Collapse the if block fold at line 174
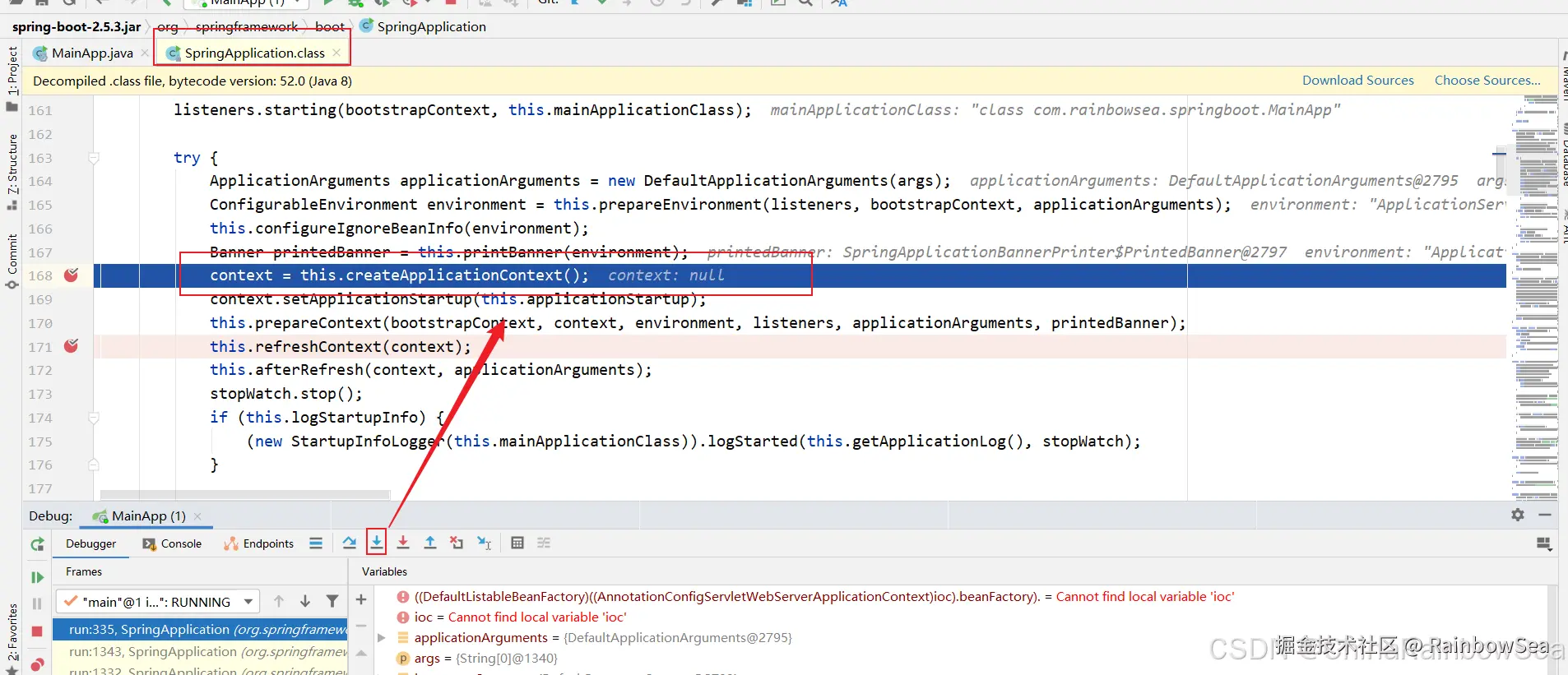This screenshot has height=675, width=1568. point(94,418)
